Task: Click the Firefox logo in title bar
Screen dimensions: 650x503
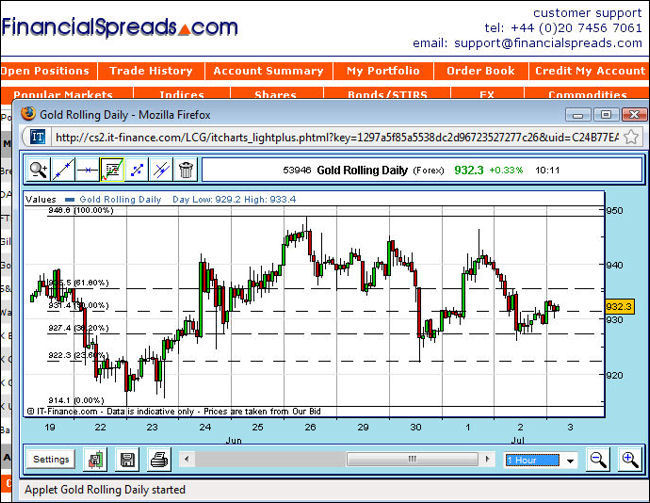Action: (x=28, y=113)
